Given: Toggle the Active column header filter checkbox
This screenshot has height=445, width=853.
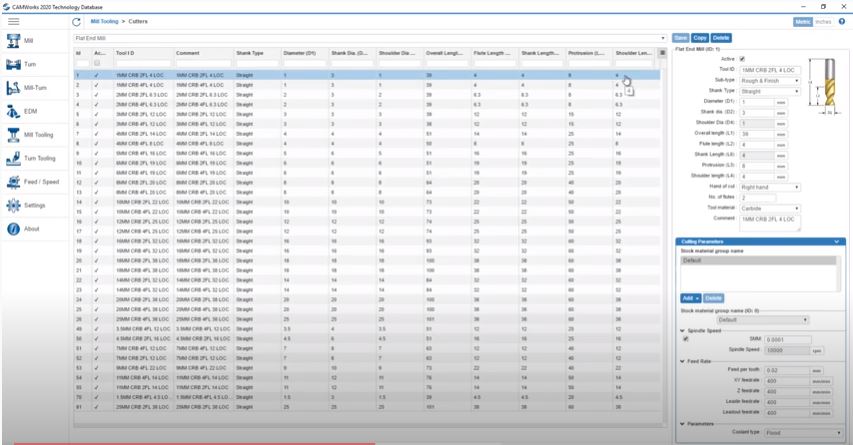Looking at the screenshot, I should click(97, 63).
